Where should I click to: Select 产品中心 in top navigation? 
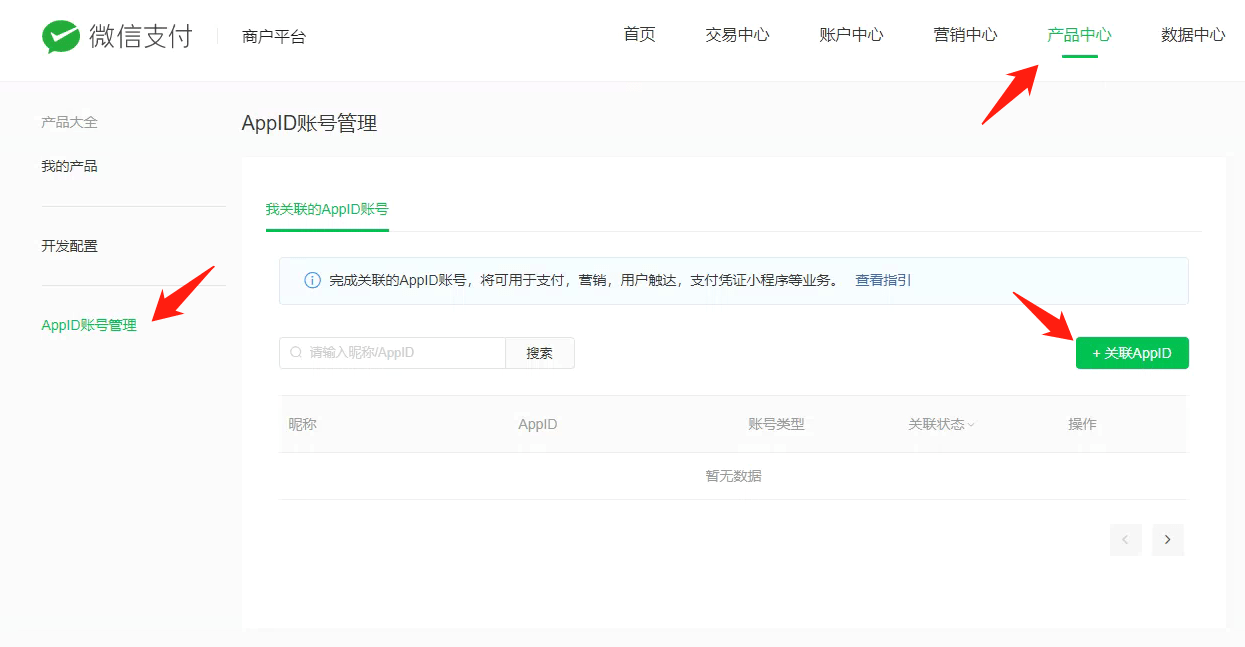[1079, 35]
